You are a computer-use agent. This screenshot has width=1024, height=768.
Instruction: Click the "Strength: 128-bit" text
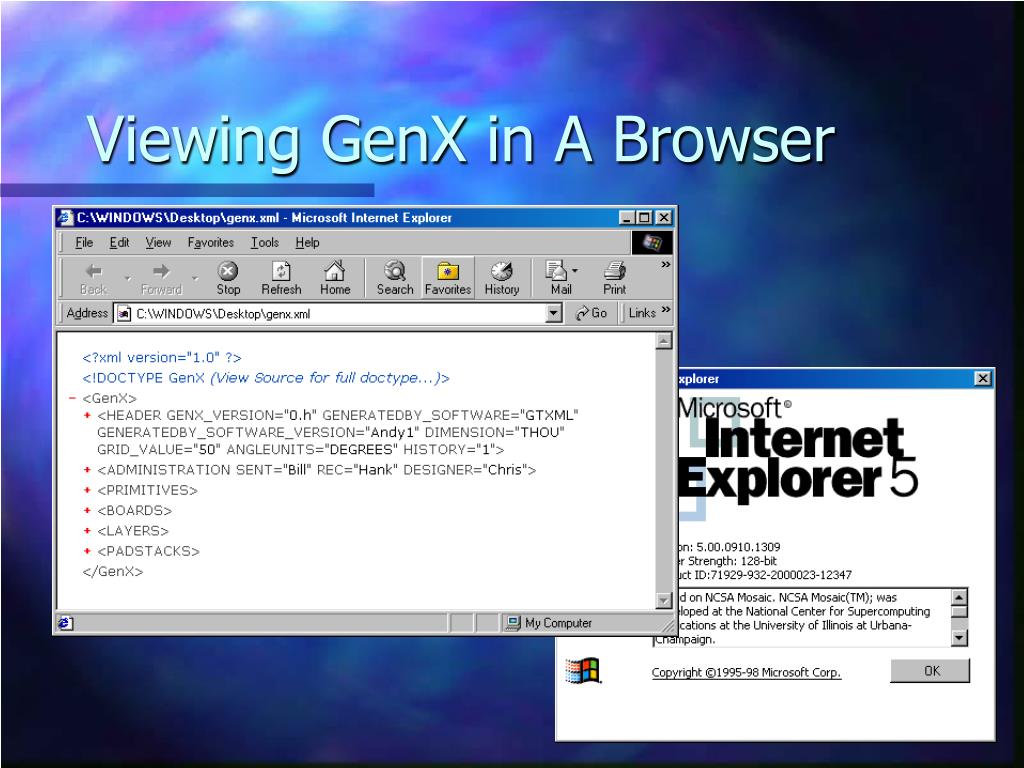coord(732,561)
